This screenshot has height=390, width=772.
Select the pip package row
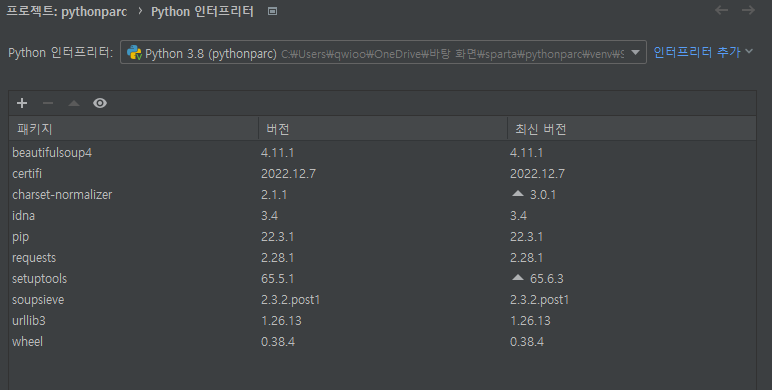(x=383, y=237)
